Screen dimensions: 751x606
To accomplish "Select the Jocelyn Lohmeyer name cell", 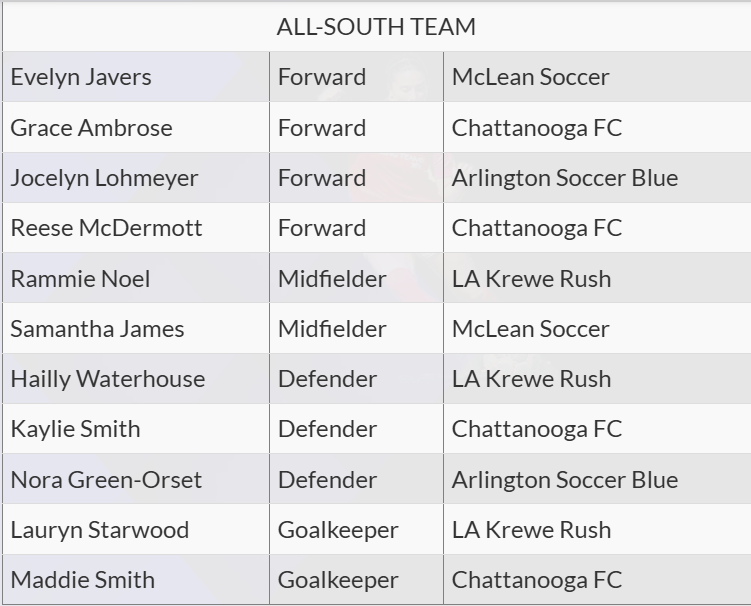I will point(104,178).
